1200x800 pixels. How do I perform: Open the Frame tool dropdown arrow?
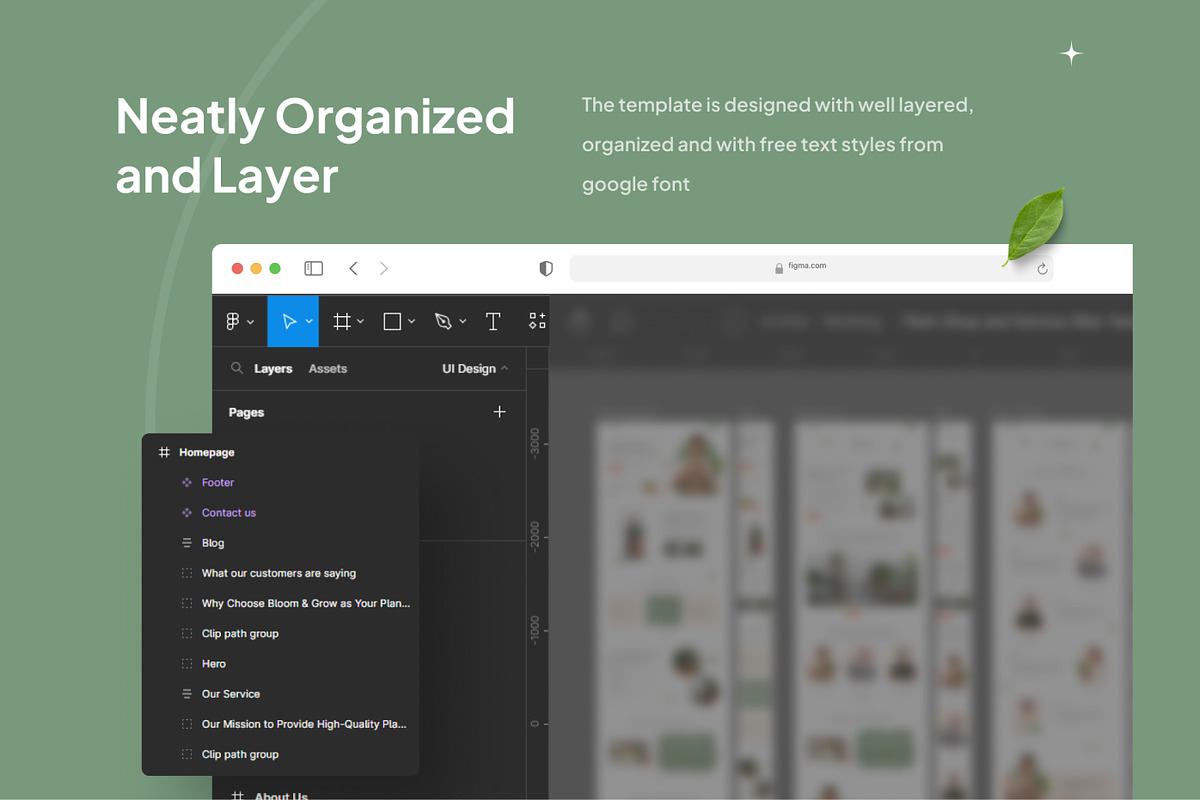(360, 322)
